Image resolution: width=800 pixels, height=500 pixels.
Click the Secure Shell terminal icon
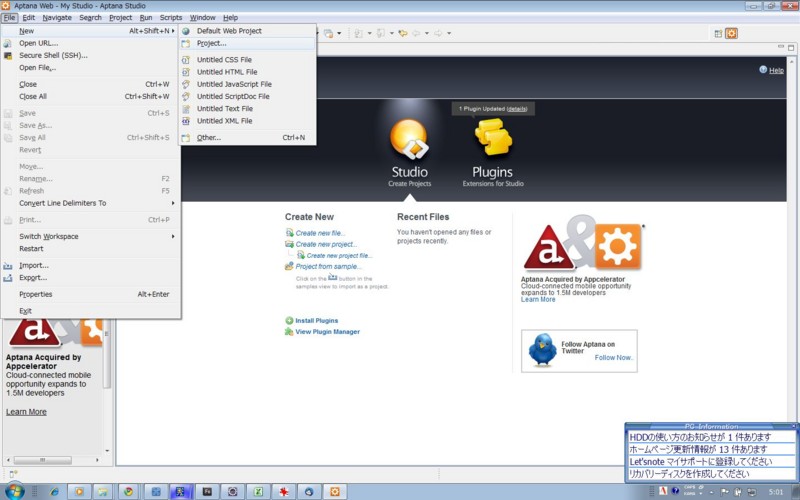click(x=8, y=56)
